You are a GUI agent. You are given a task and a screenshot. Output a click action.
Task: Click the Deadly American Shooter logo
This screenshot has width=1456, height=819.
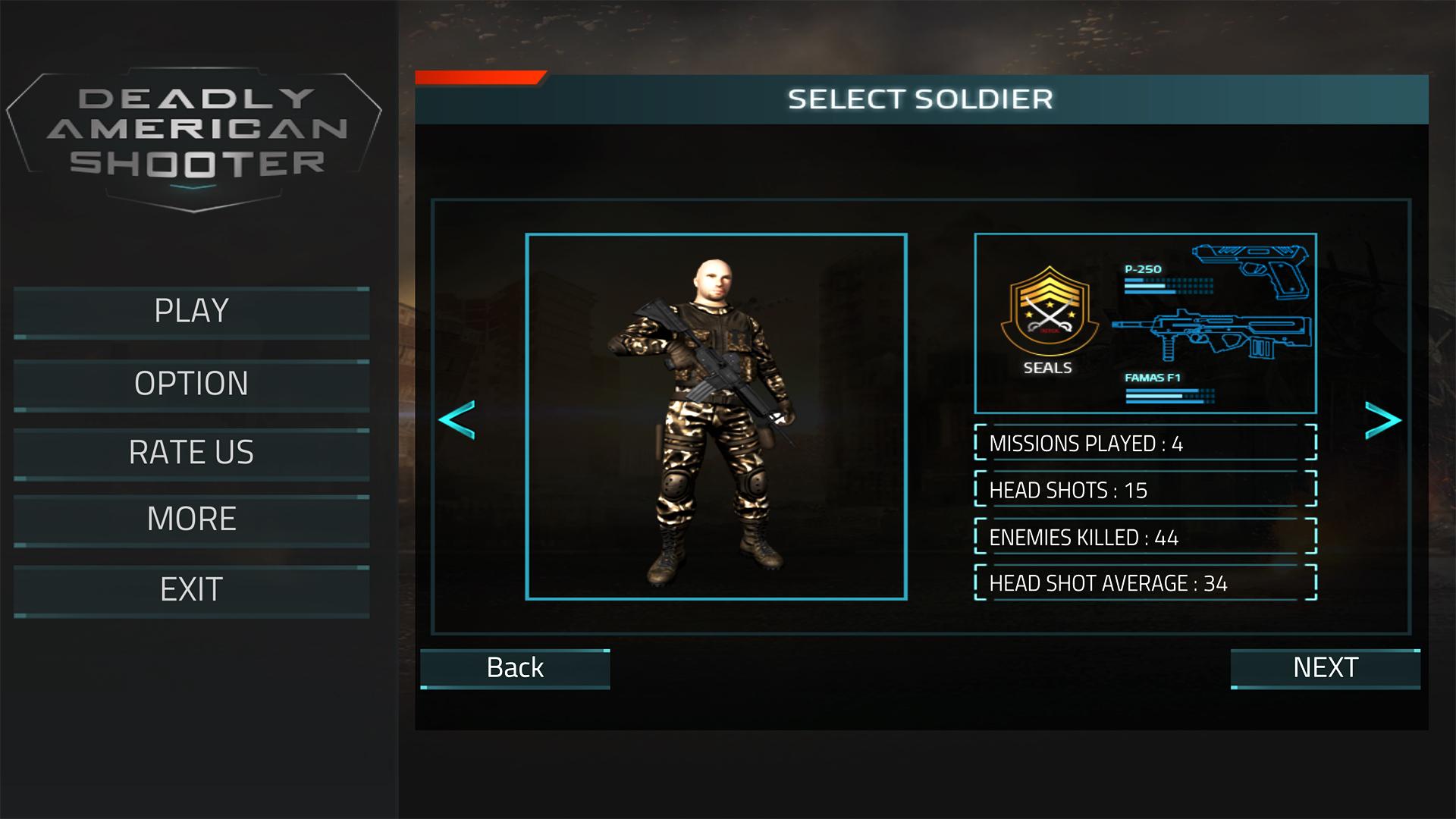tap(194, 140)
